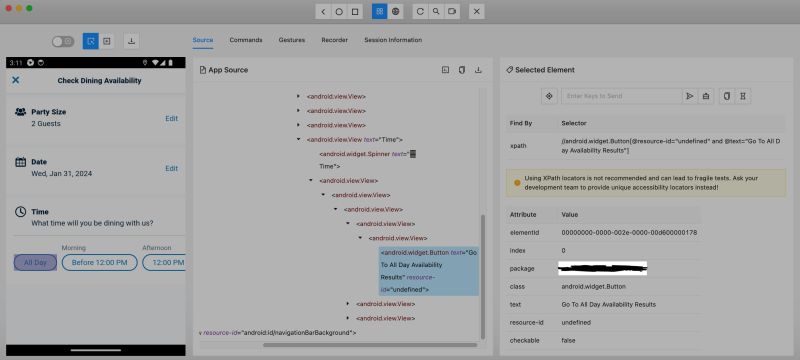Copy selected element attributes to clipboard
This screenshot has width=800, height=360.
coord(727,96)
